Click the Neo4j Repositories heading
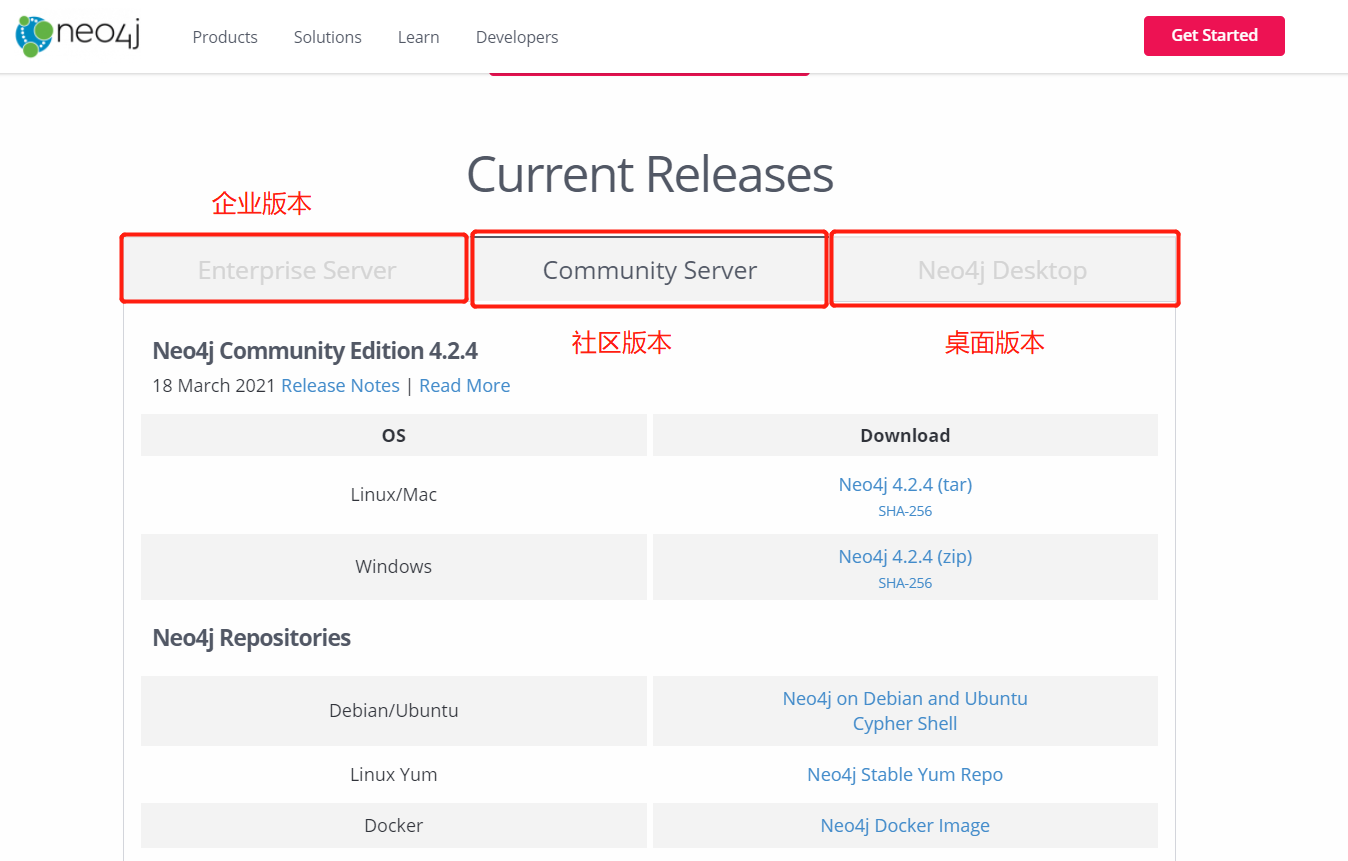The image size is (1348, 861). (x=251, y=638)
